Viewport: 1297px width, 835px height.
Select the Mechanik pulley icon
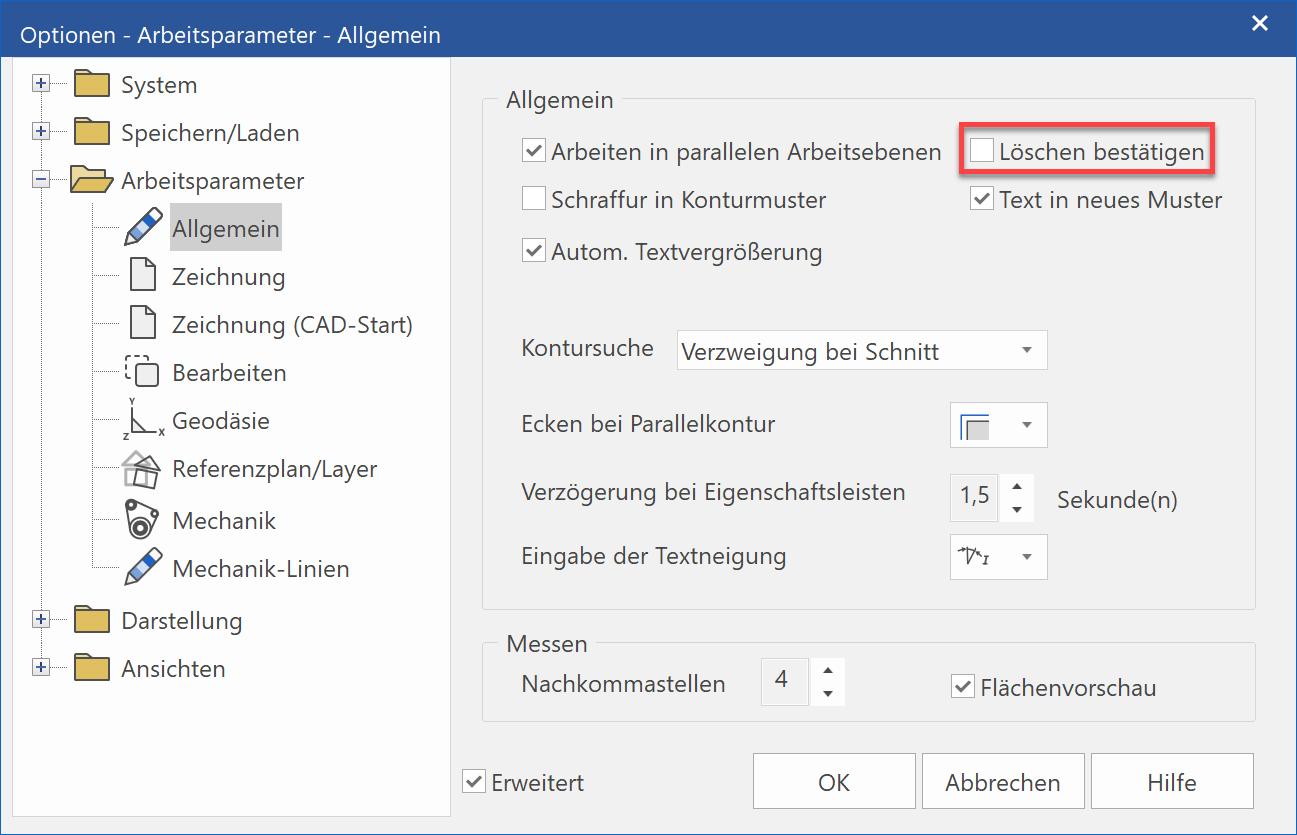pos(143,520)
